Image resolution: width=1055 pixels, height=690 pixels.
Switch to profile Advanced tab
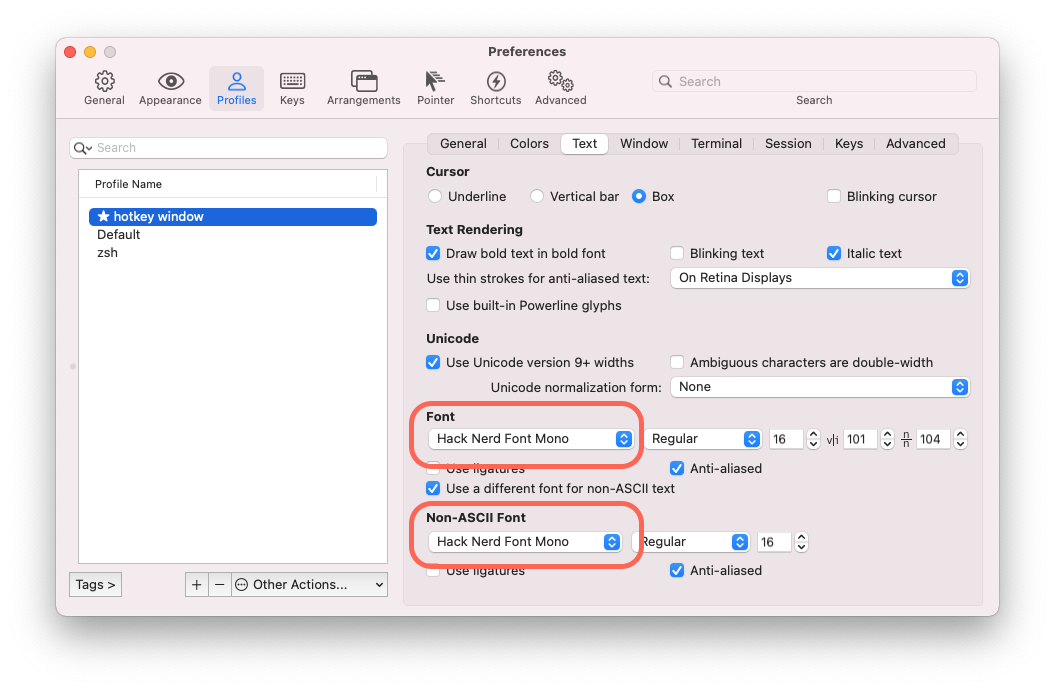[916, 144]
